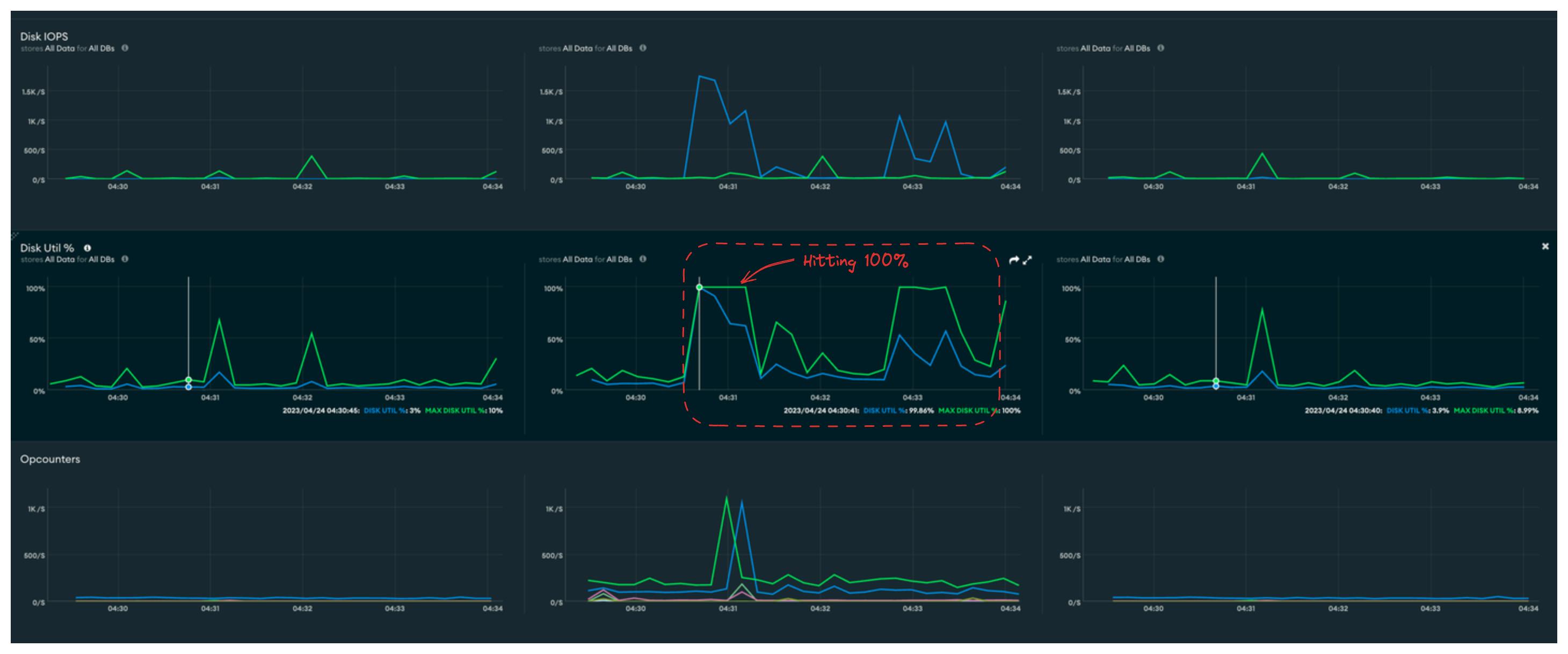This screenshot has height=654, width=1568.
Task: Click MAX DISK UTIL %: 10% legend value
Action: click(464, 411)
